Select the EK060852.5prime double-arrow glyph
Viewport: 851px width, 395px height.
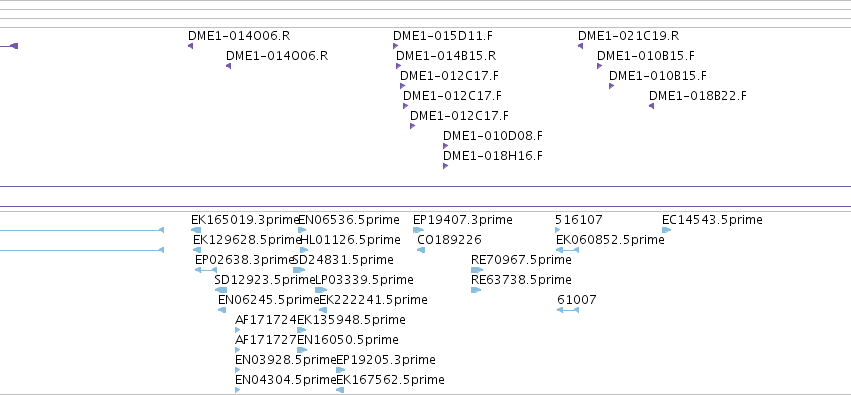(x=568, y=250)
